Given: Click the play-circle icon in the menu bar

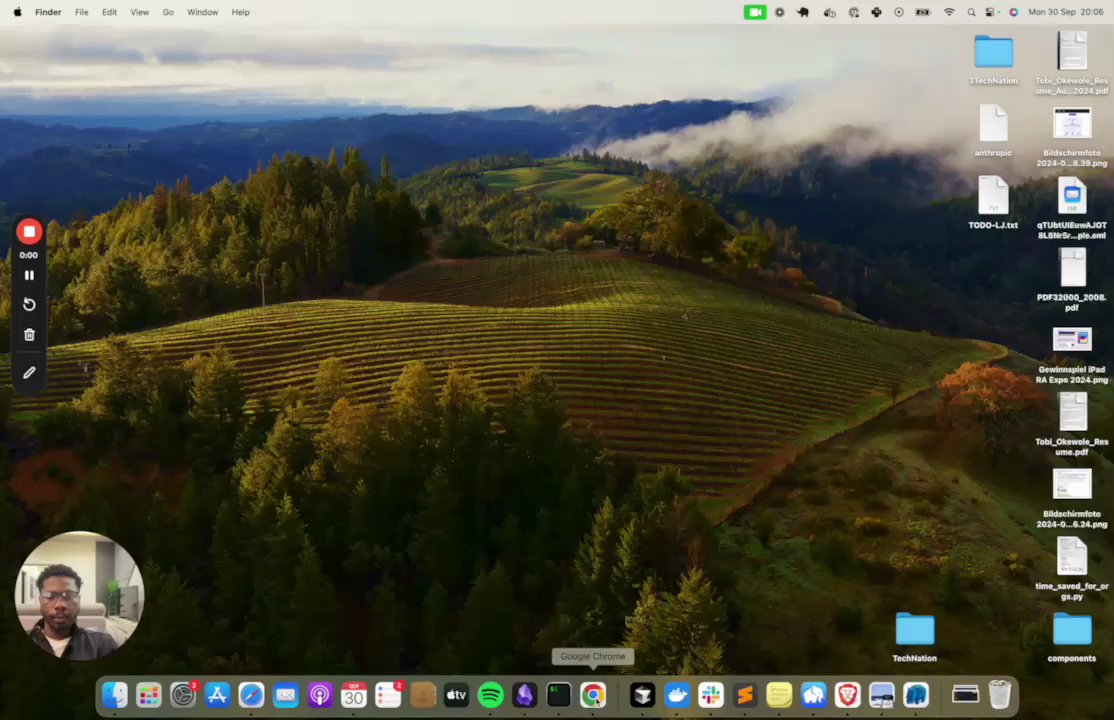Looking at the screenshot, I should coord(899,12).
